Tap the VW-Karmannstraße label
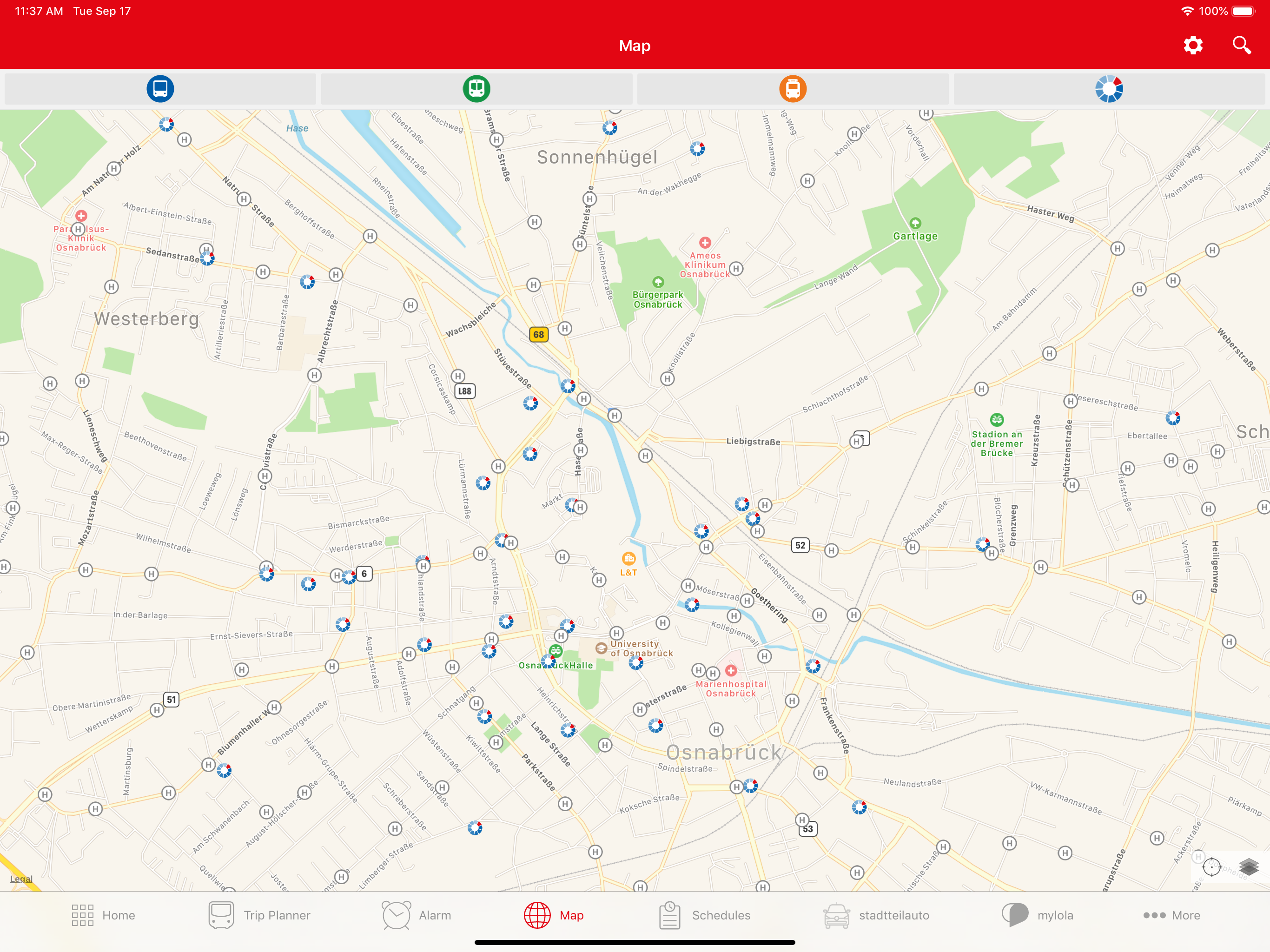Image resolution: width=1270 pixels, height=952 pixels. [x=1066, y=798]
